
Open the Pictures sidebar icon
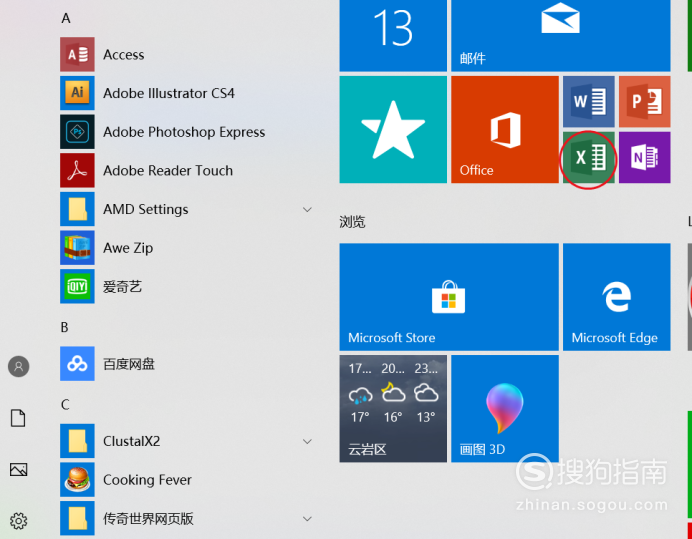19,470
